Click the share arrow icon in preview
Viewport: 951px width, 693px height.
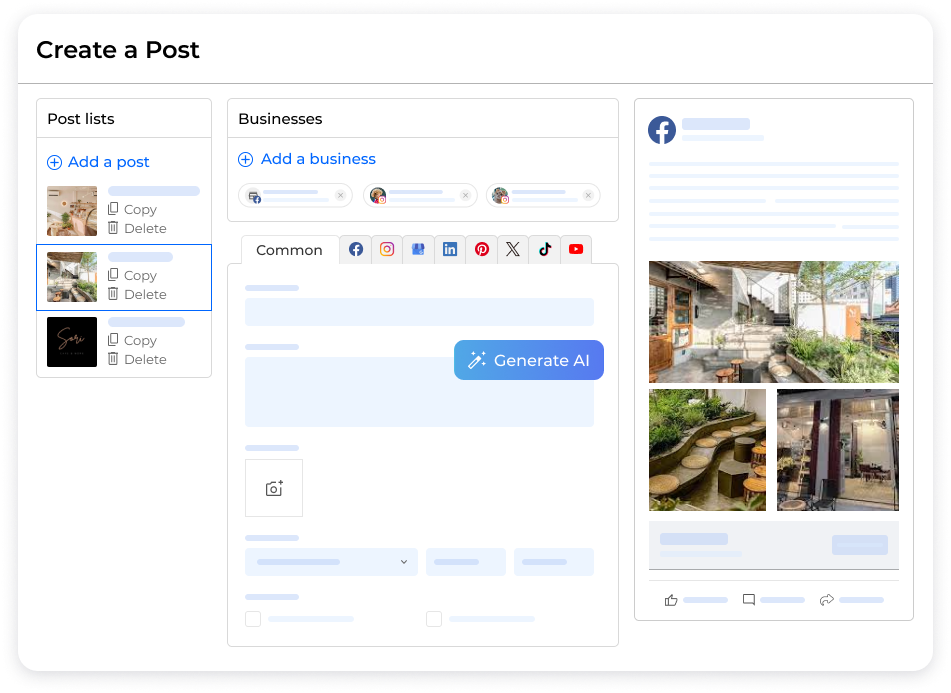pyautogui.click(x=827, y=600)
